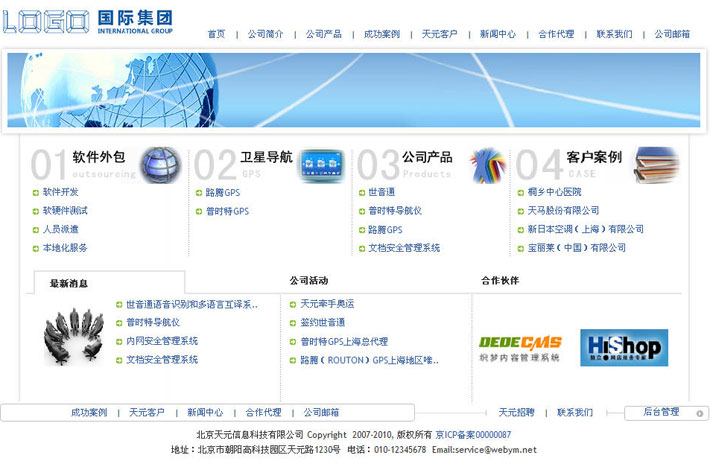Go to 首页 in the top navigation
Image resolution: width=710 pixels, height=461 pixels.
pos(216,34)
